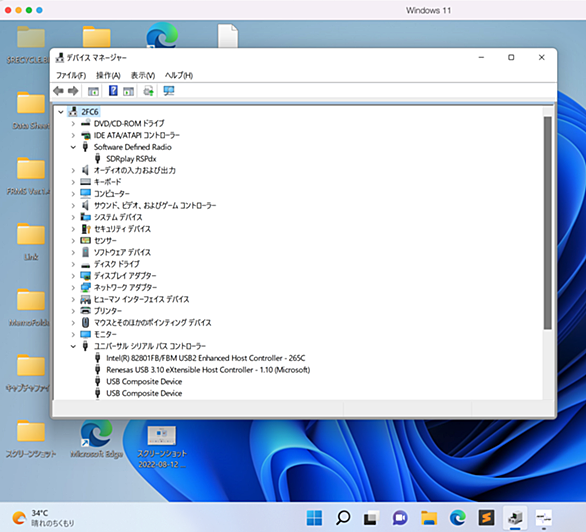The height and width of the screenshot is (532, 586).
Task: Click the action pane toolbar icon right of help
Action: point(129,91)
